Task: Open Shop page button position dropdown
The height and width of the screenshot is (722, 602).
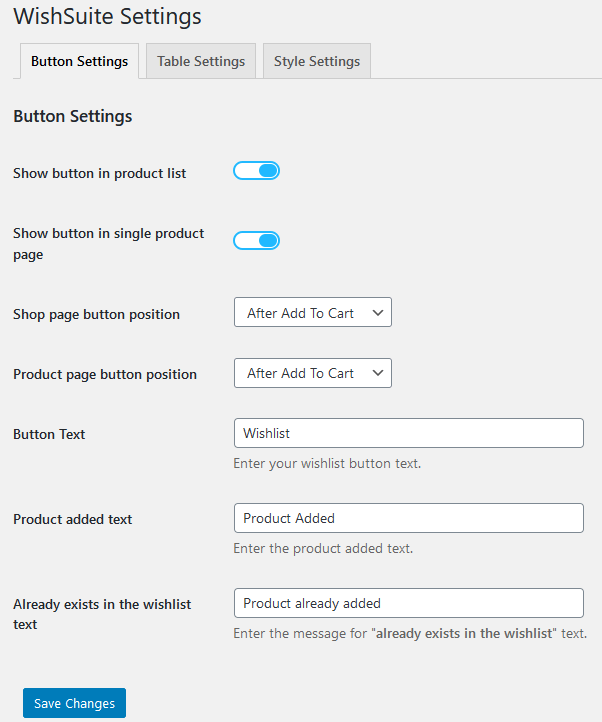Action: pyautogui.click(x=313, y=312)
